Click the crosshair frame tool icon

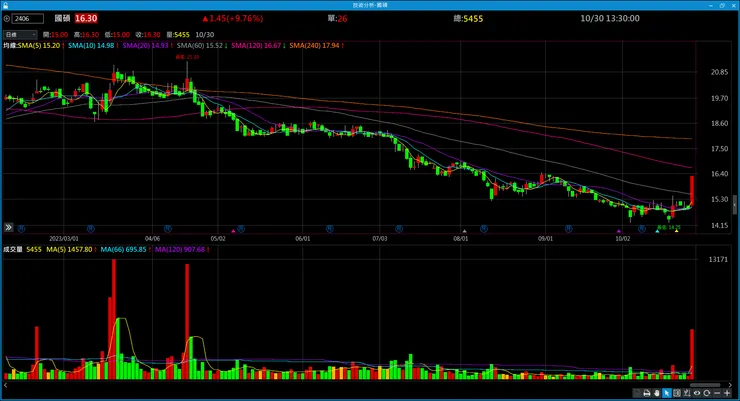pyautogui.click(x=677, y=393)
